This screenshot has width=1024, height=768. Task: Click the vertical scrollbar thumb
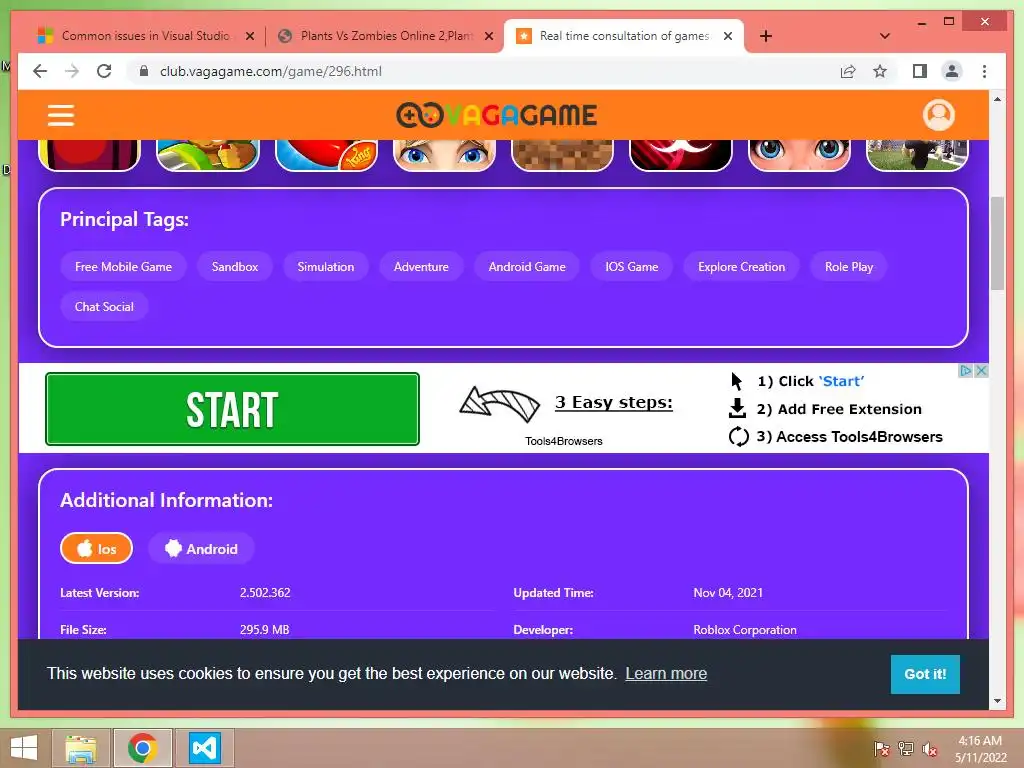(997, 243)
